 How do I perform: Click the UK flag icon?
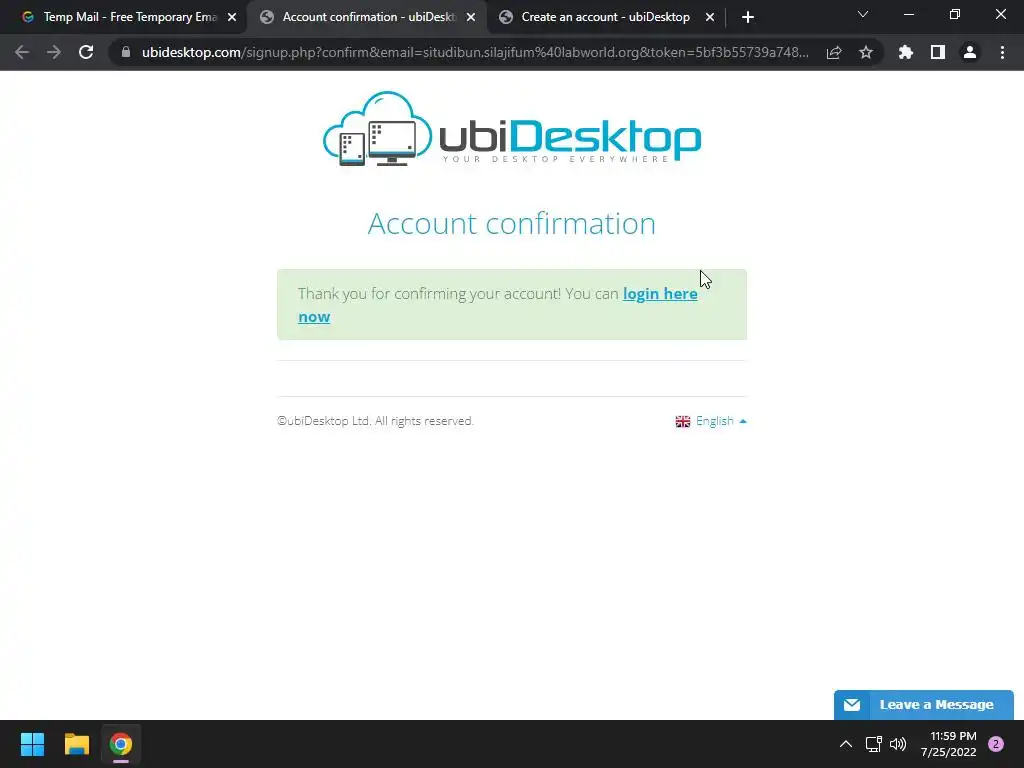pyautogui.click(x=682, y=421)
